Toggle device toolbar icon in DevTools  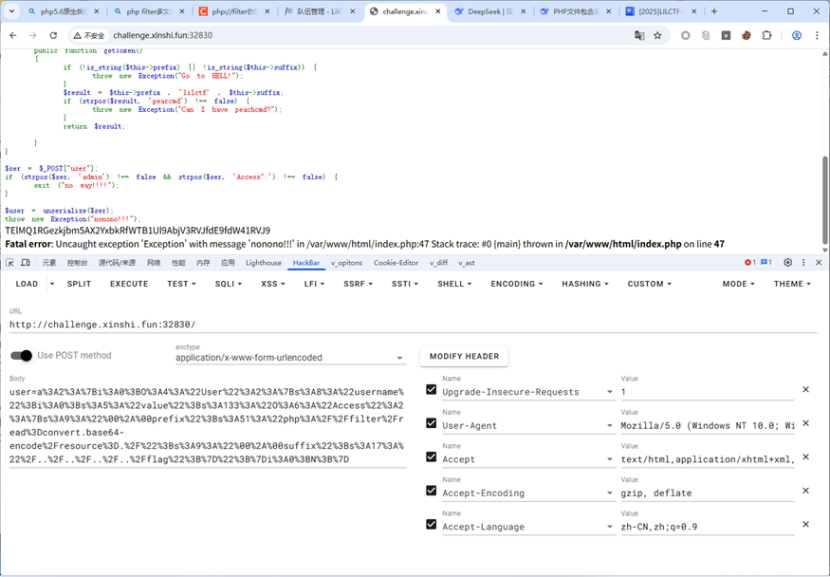[26, 263]
